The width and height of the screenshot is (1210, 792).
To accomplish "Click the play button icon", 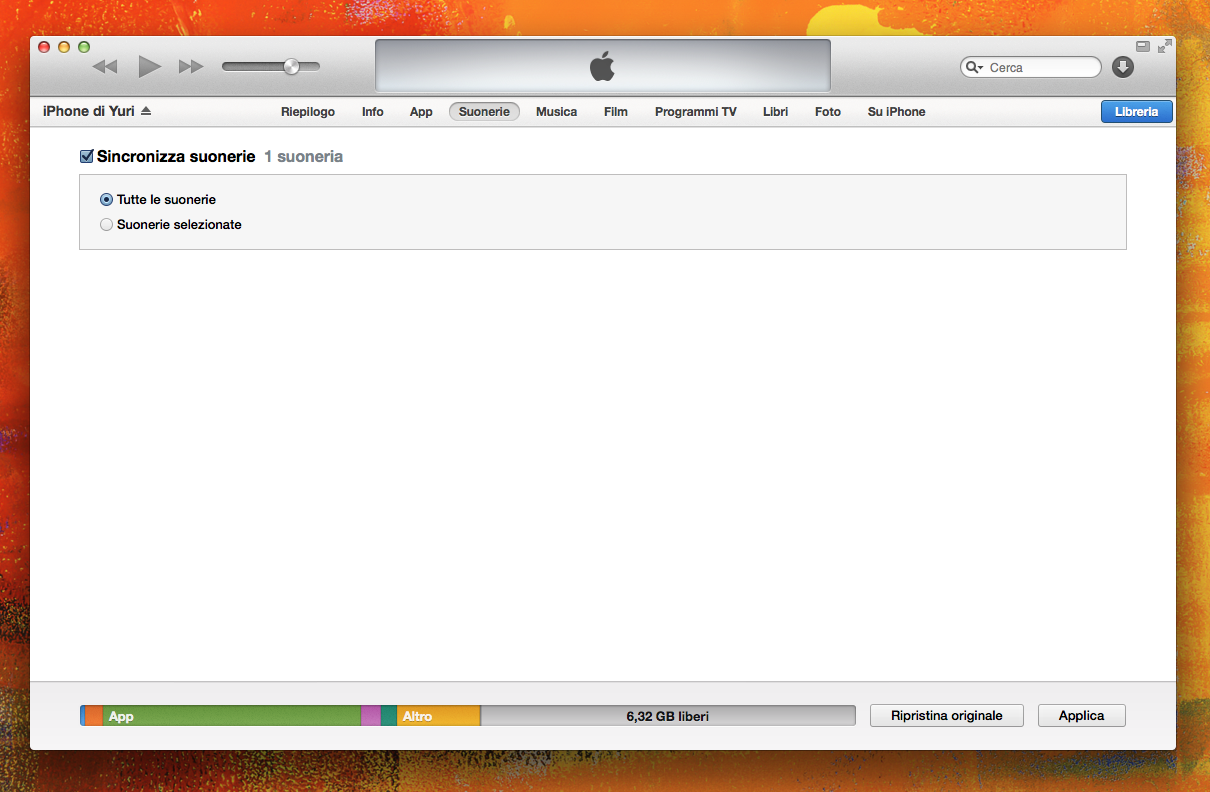I will (149, 67).
